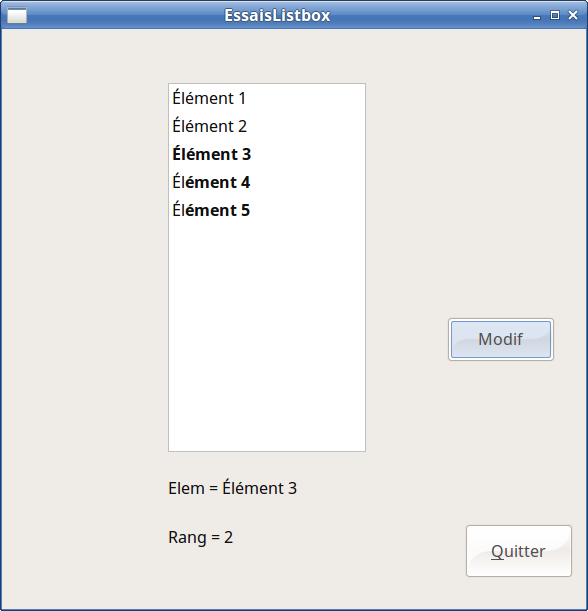Viewport: 588px width, 611px height.
Task: Click the 'Elem = Élément 3' label
Action: (x=233, y=488)
